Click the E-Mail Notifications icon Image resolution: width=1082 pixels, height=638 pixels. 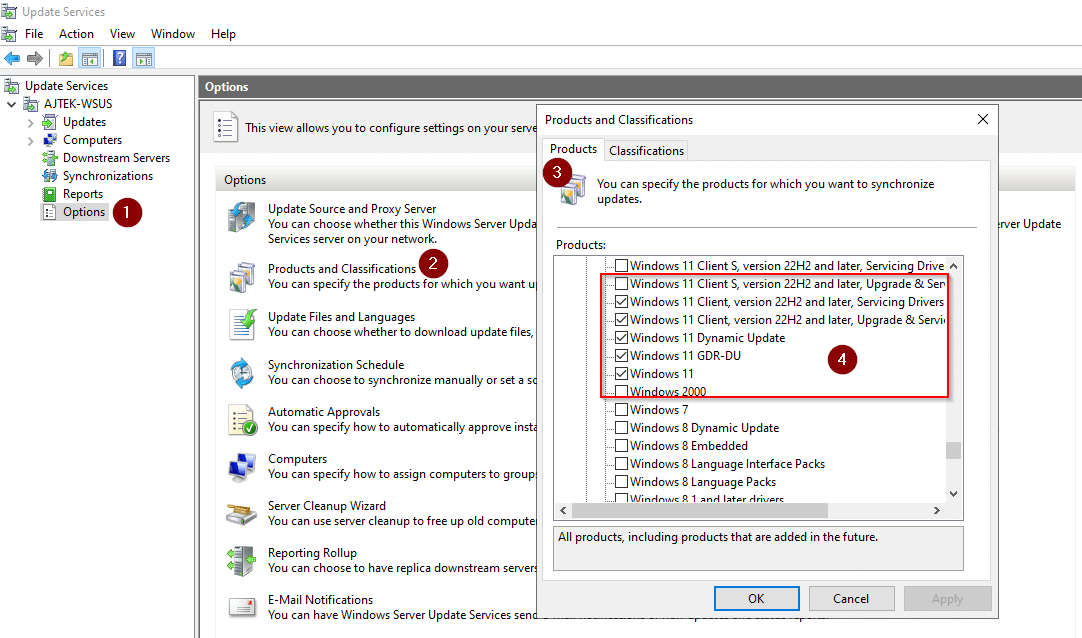[242, 607]
